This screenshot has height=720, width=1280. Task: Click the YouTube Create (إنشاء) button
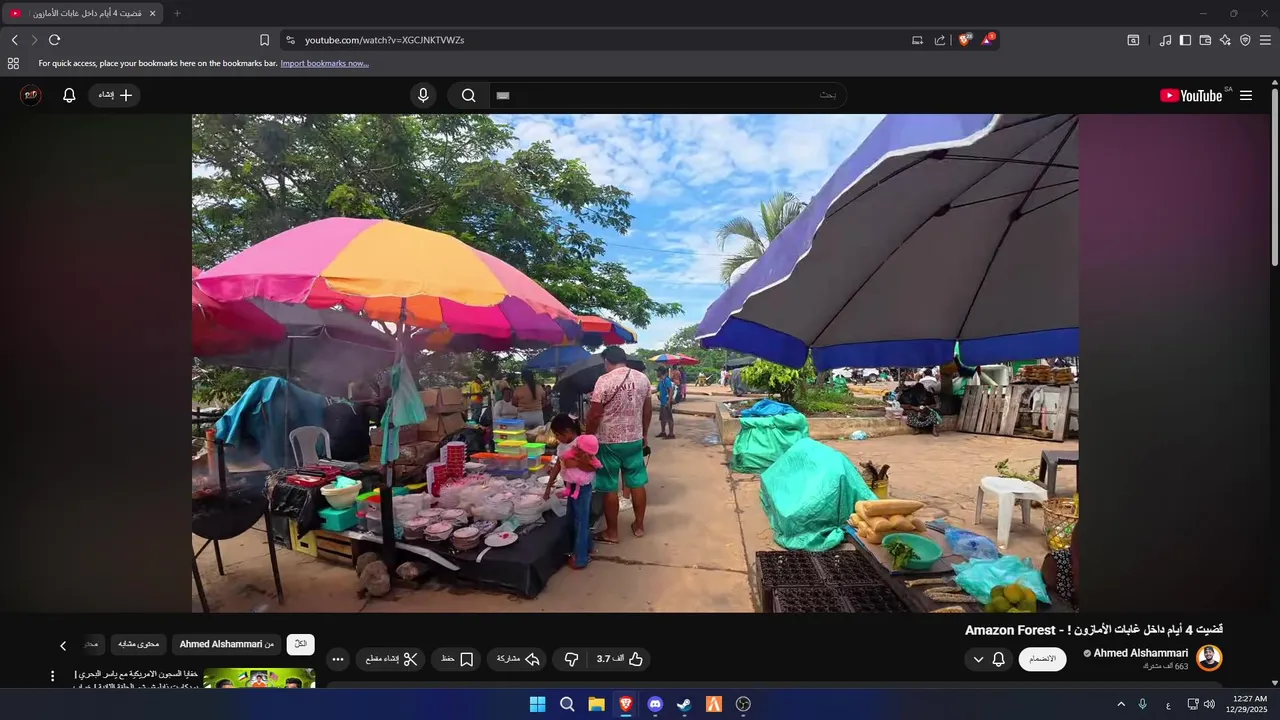point(114,95)
